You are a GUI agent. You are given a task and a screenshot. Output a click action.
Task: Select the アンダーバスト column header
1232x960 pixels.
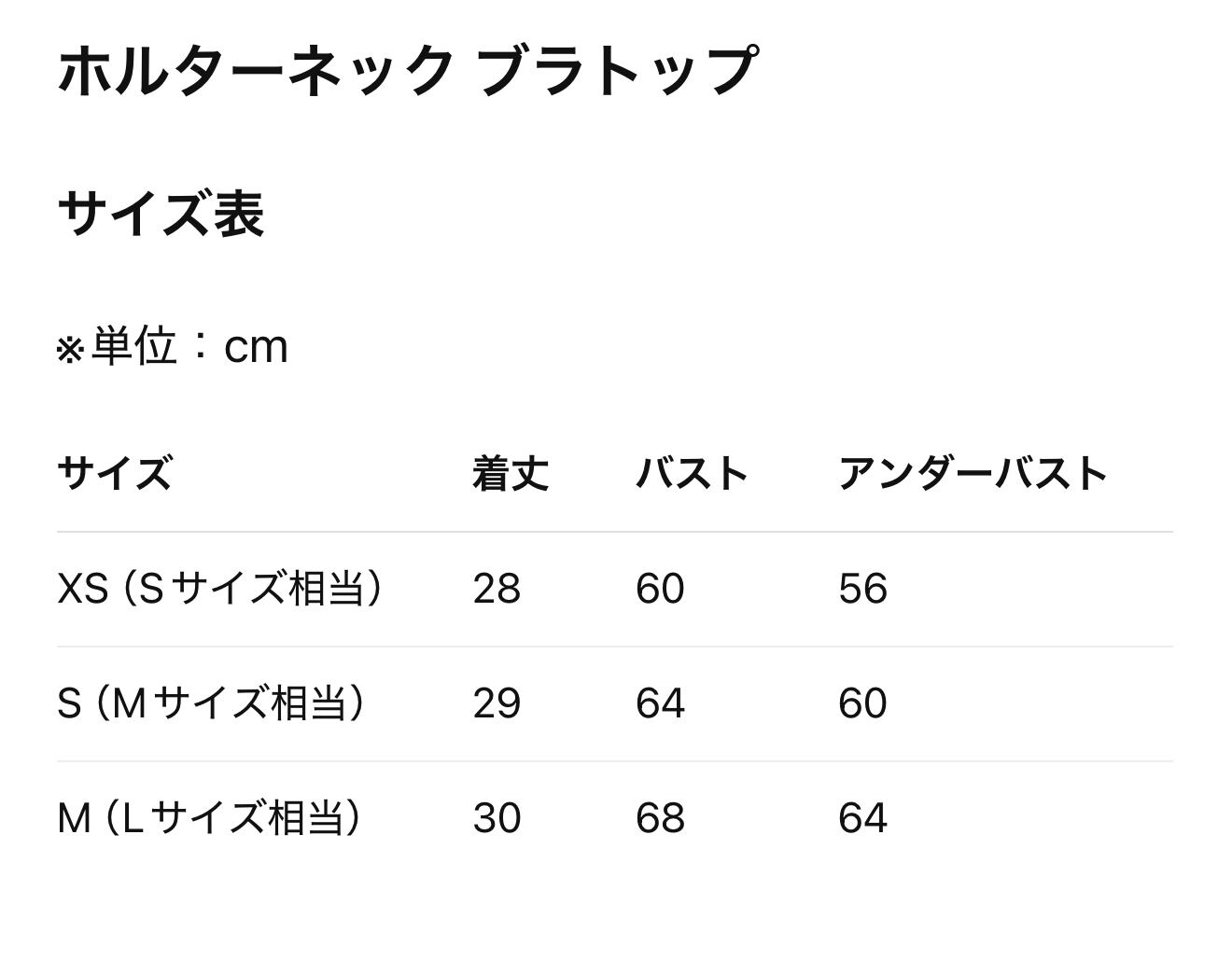[x=972, y=473]
